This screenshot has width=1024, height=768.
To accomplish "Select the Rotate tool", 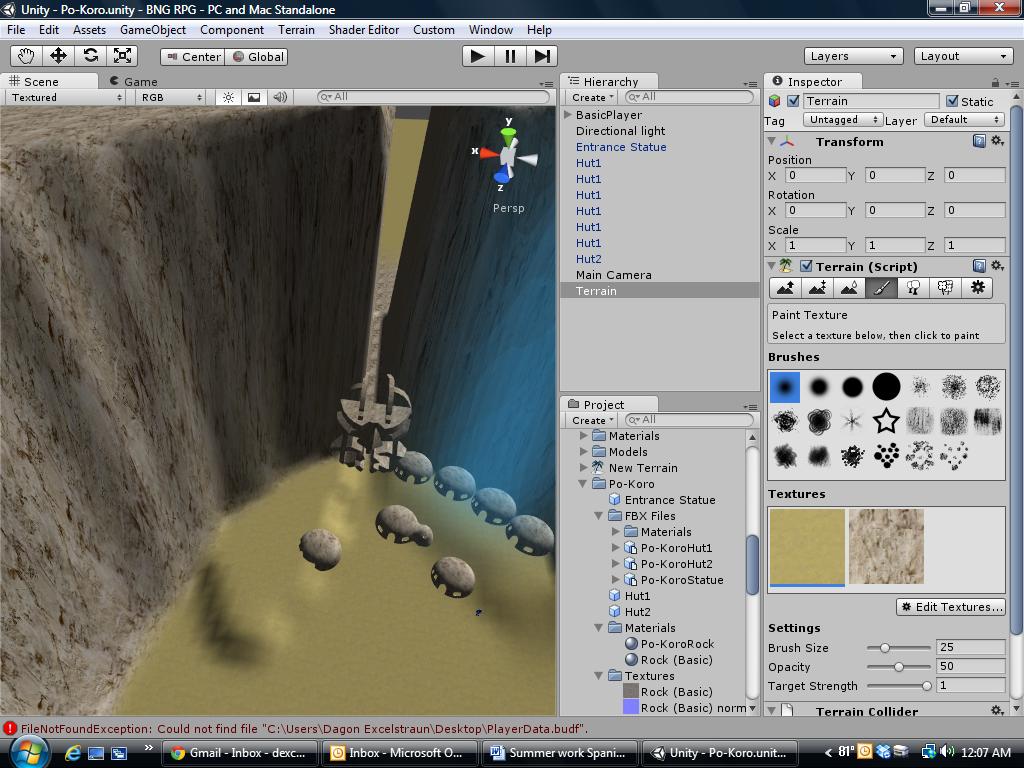I will point(91,56).
